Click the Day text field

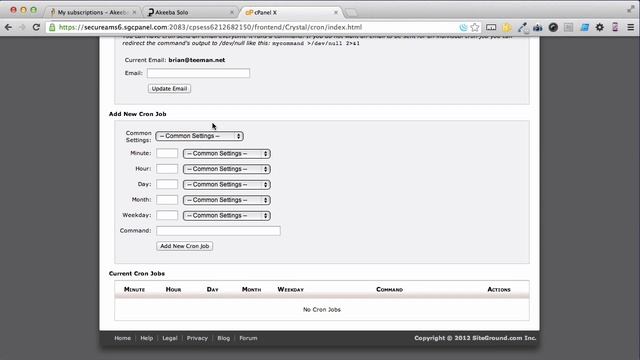click(x=167, y=184)
